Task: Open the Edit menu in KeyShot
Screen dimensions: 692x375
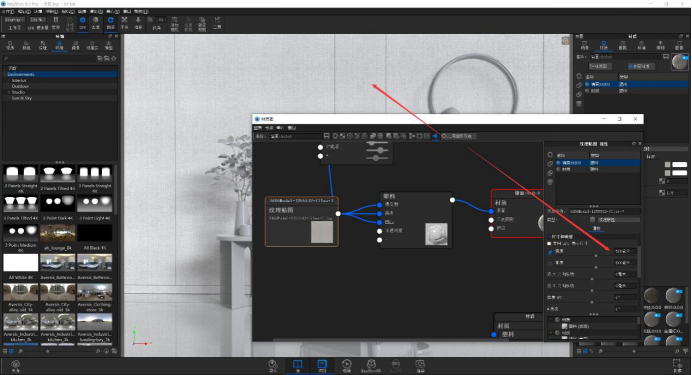Action: (x=23, y=11)
